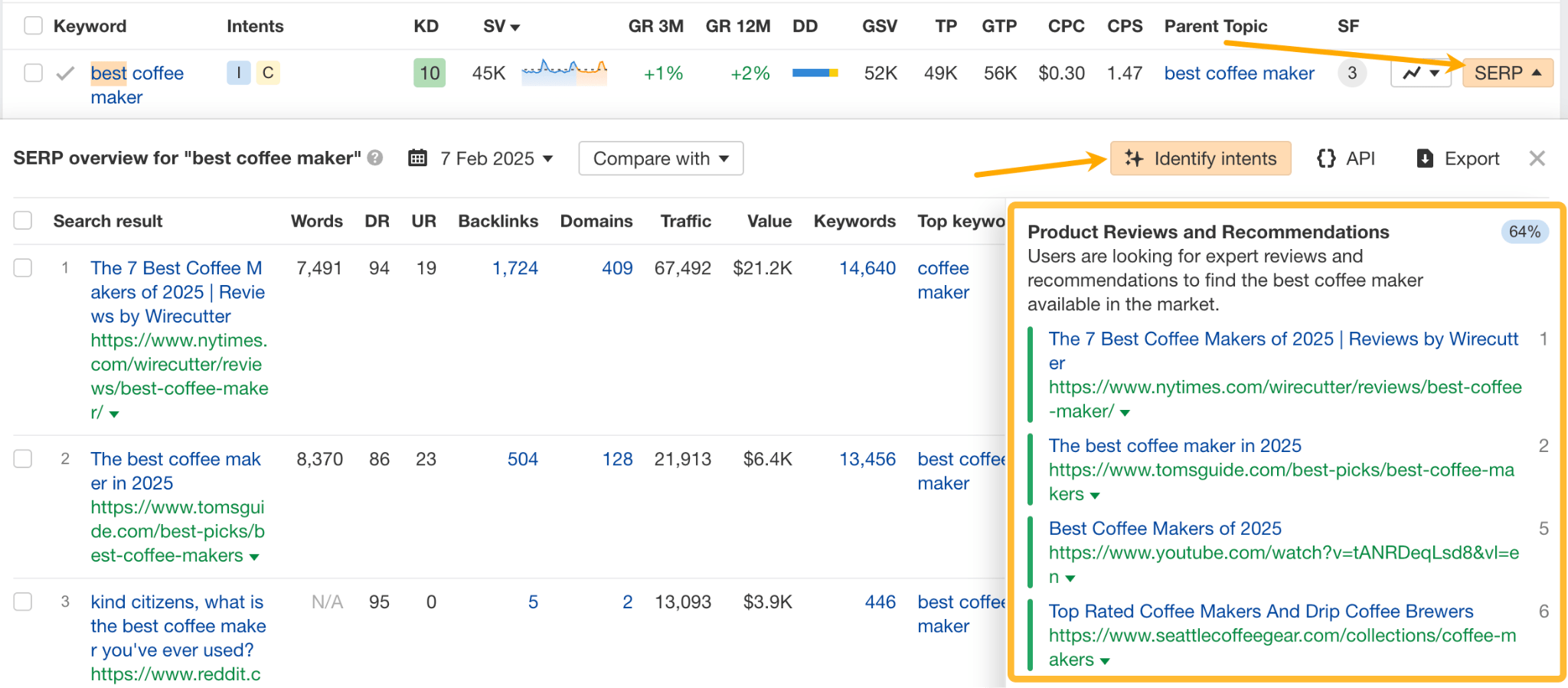Collapse the SERP dropdown button

pos(1507,74)
